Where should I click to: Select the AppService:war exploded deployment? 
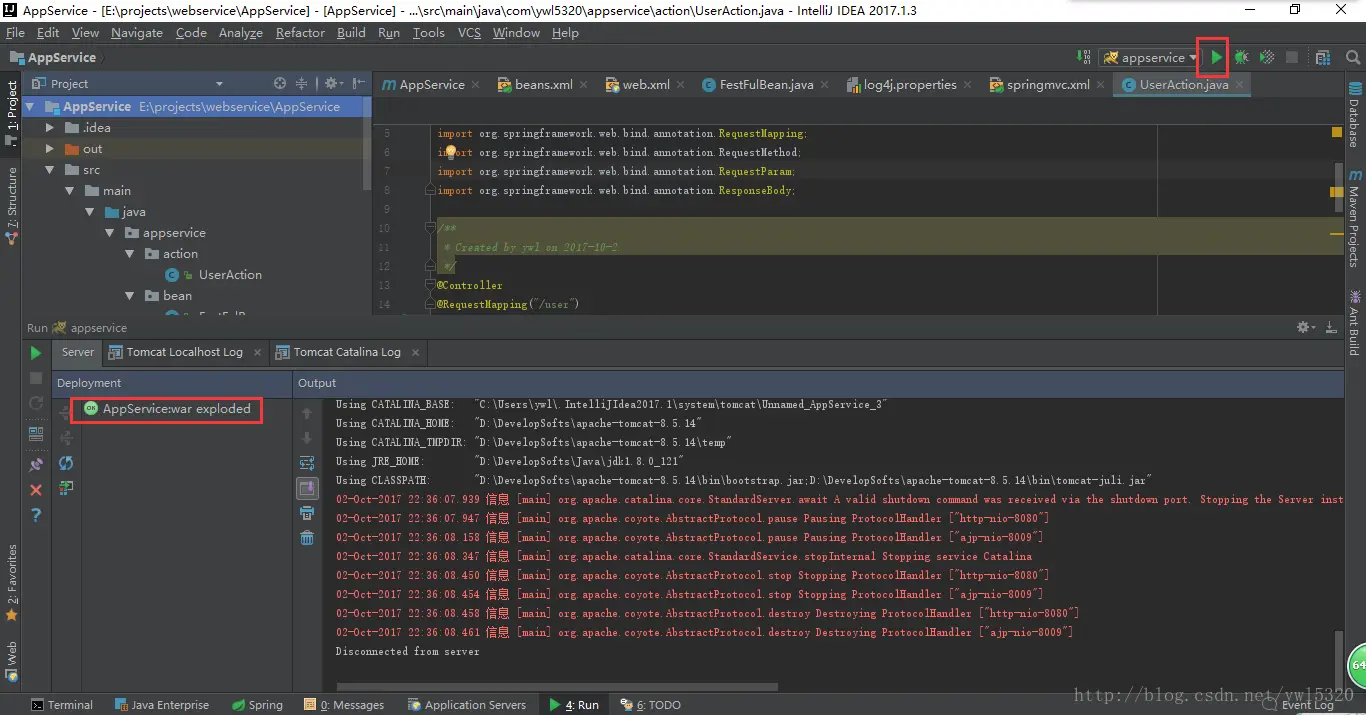coord(167,409)
